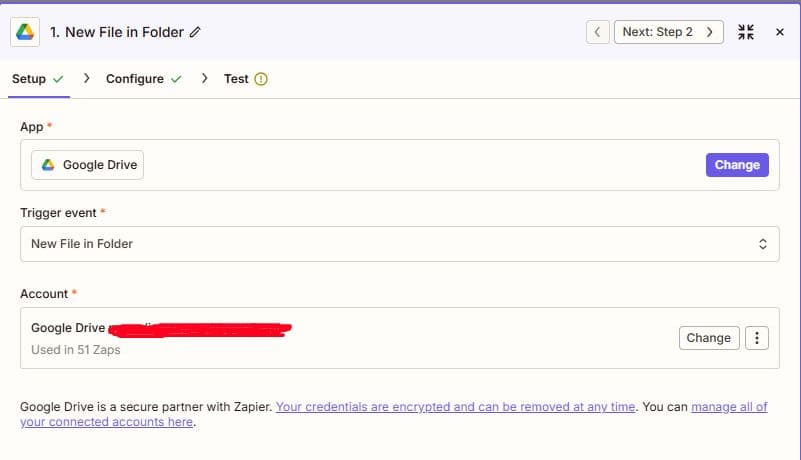Go to previous step with left chevron
This screenshot has height=460, width=801.
coord(597,32)
